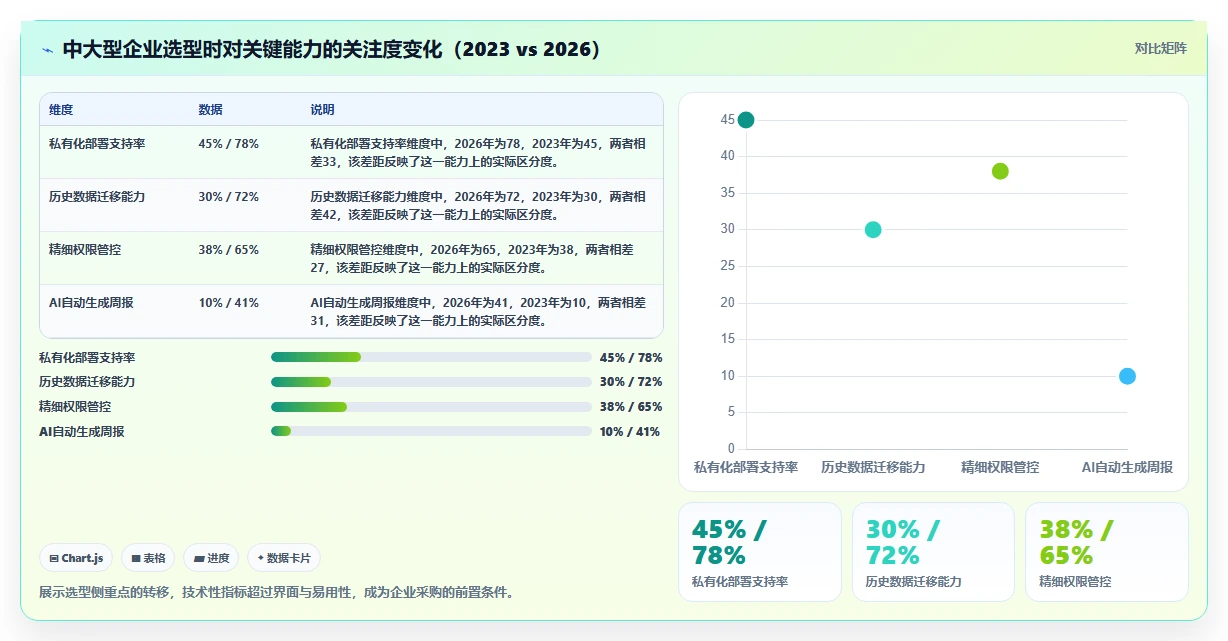Open the 38% / 65% data card

pos(1106,552)
